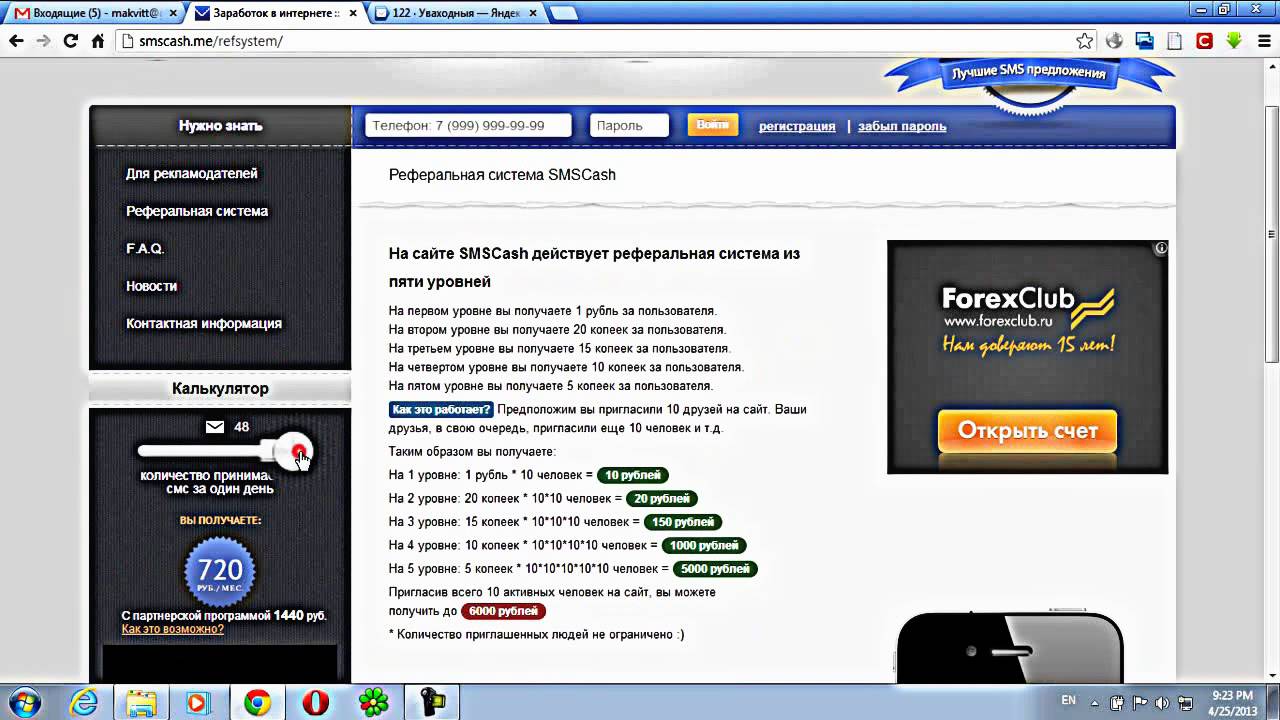Go forward in browser history

point(43,41)
